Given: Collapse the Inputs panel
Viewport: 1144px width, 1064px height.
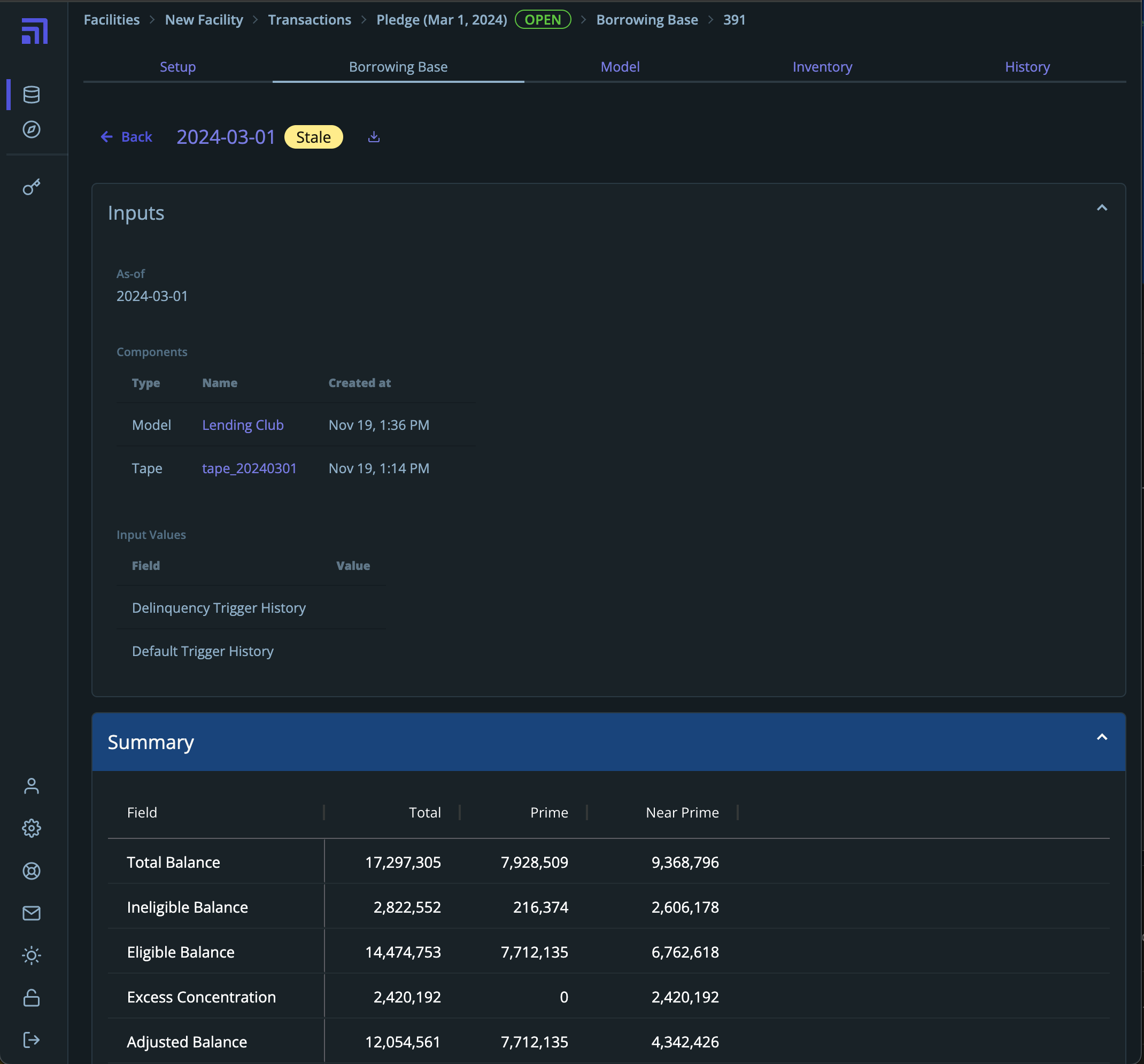Looking at the screenshot, I should [x=1101, y=208].
